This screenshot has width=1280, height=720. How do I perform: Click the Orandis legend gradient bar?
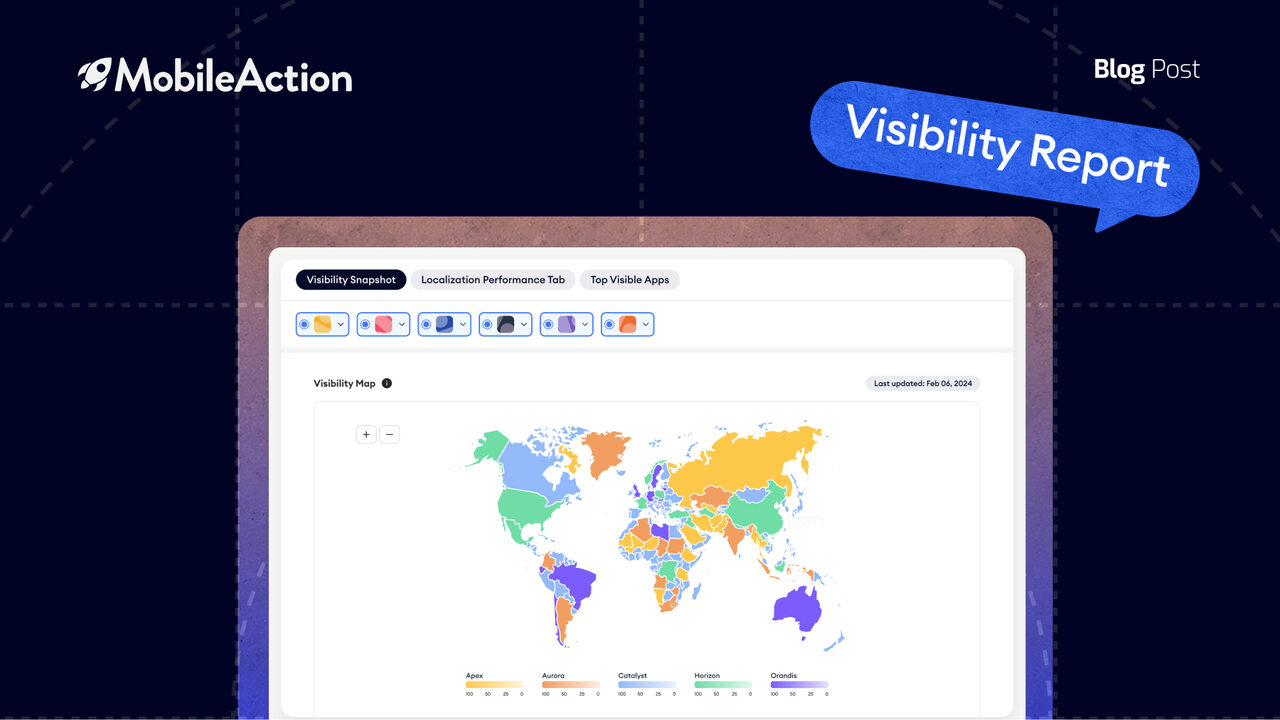pyautogui.click(x=799, y=684)
